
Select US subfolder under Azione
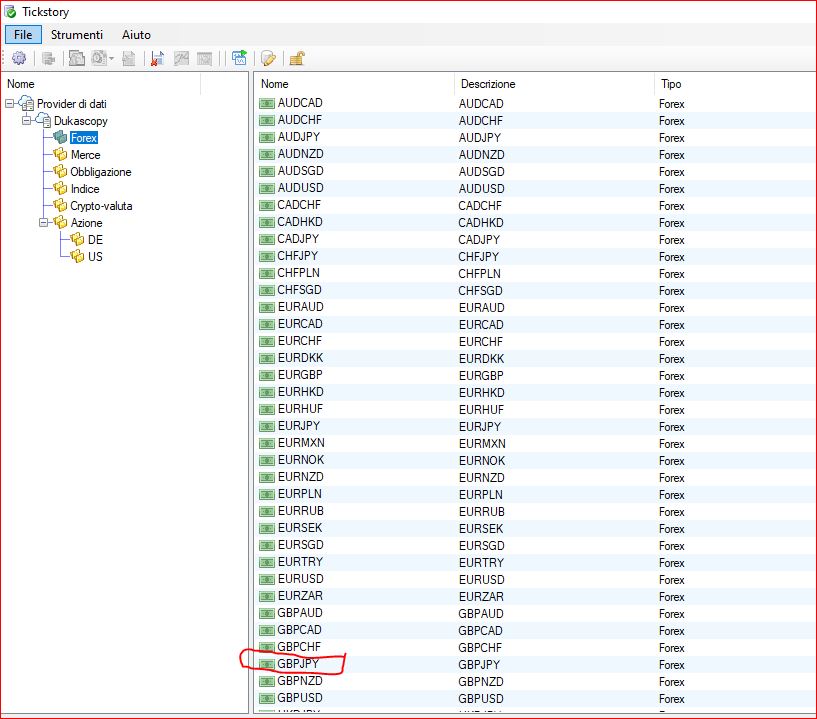coord(95,256)
